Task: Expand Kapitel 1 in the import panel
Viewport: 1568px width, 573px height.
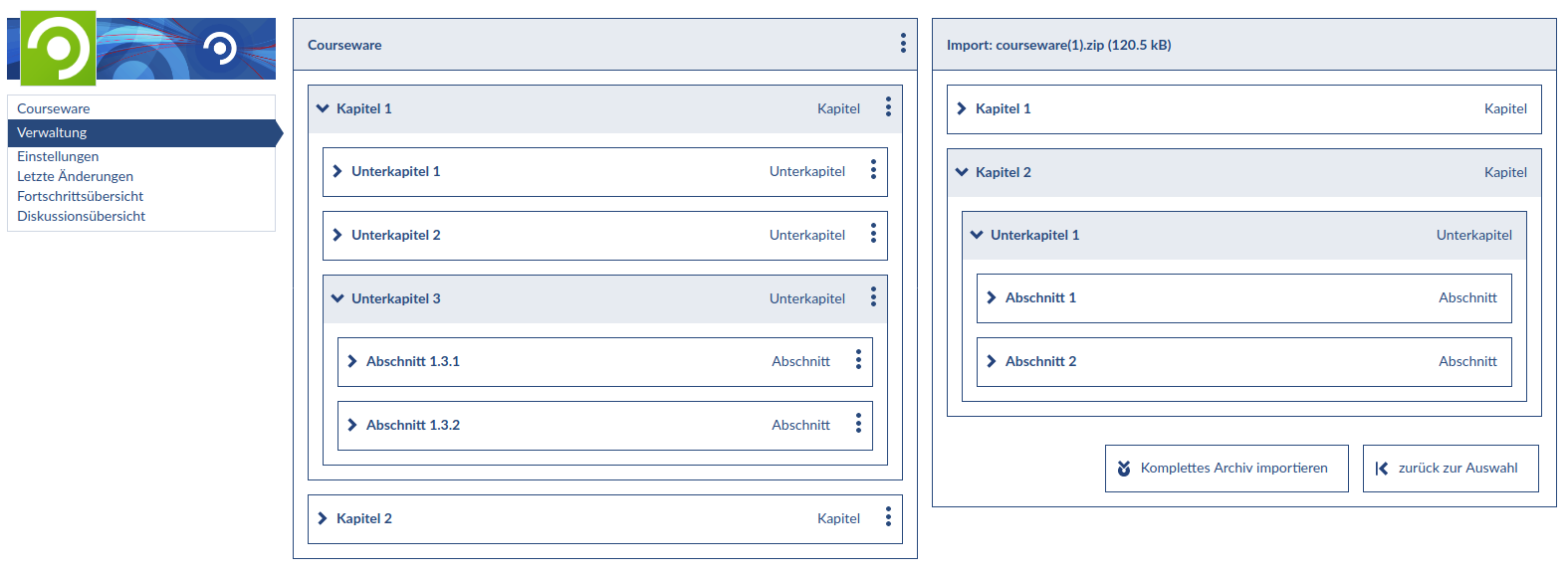Action: point(962,108)
